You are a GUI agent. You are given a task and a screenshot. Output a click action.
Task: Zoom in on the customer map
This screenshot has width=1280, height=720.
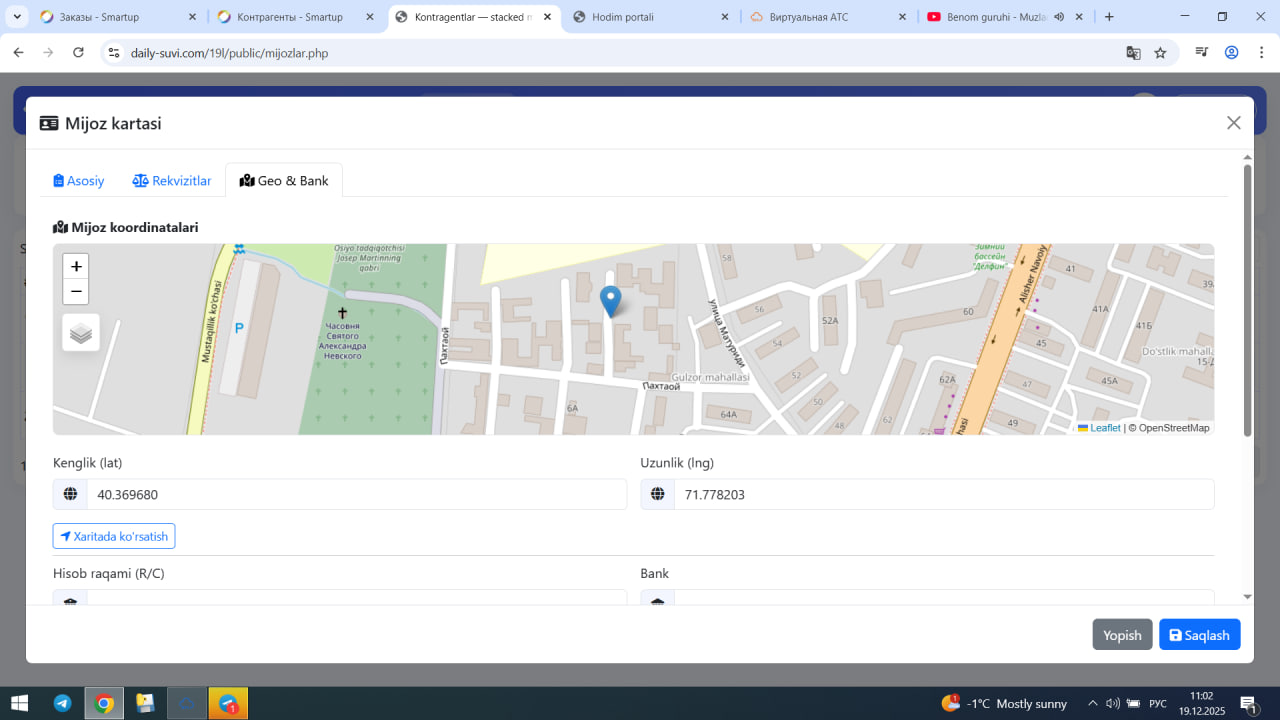point(76,267)
